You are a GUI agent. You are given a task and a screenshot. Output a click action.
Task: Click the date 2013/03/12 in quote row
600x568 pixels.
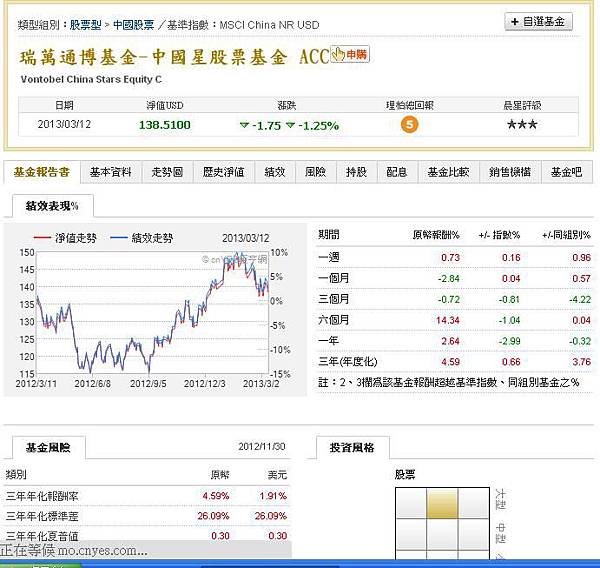[x=64, y=124]
